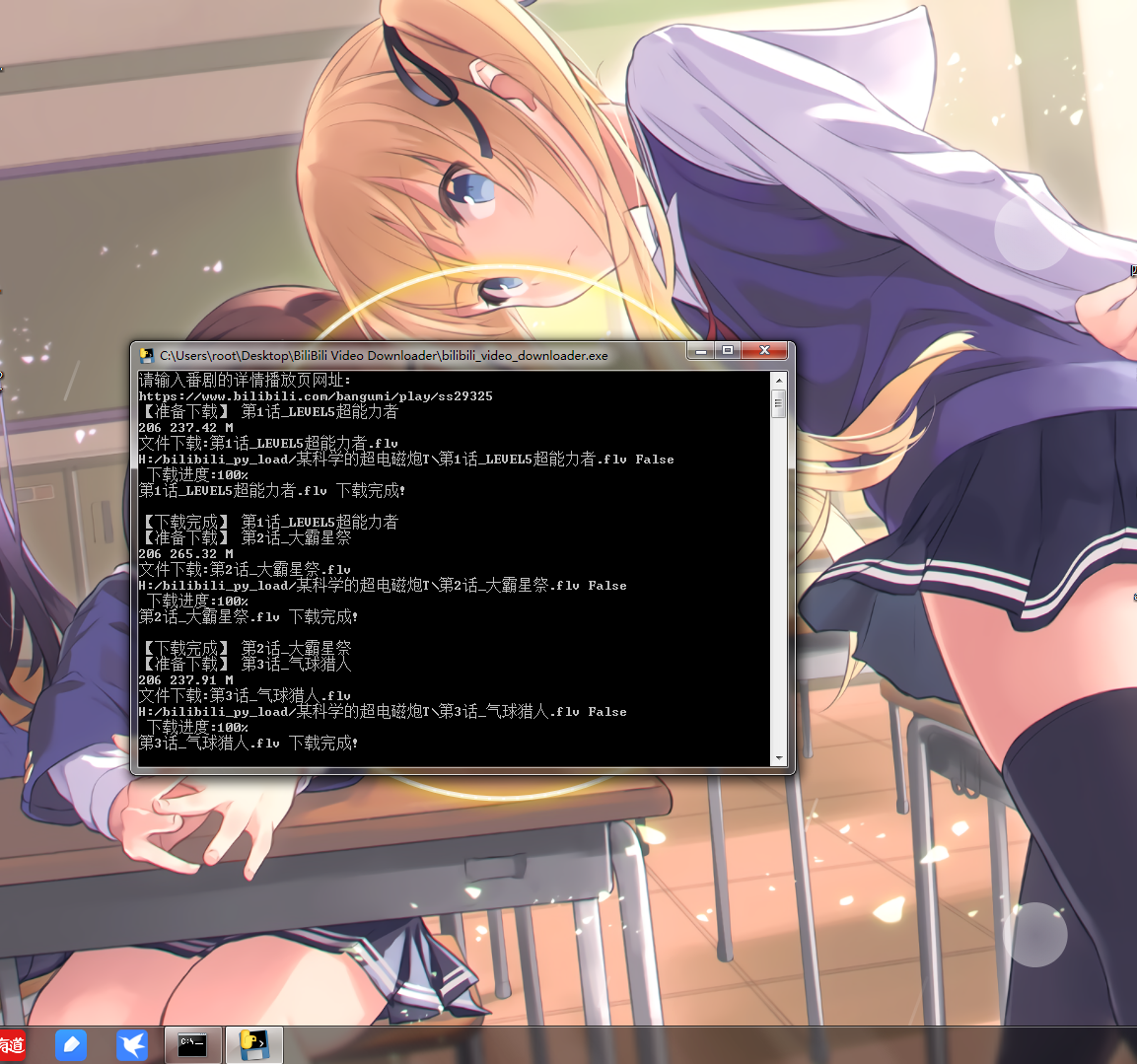This screenshot has height=1064, width=1137.
Task: Select the Python downloader taskbar item
Action: pos(253,1045)
